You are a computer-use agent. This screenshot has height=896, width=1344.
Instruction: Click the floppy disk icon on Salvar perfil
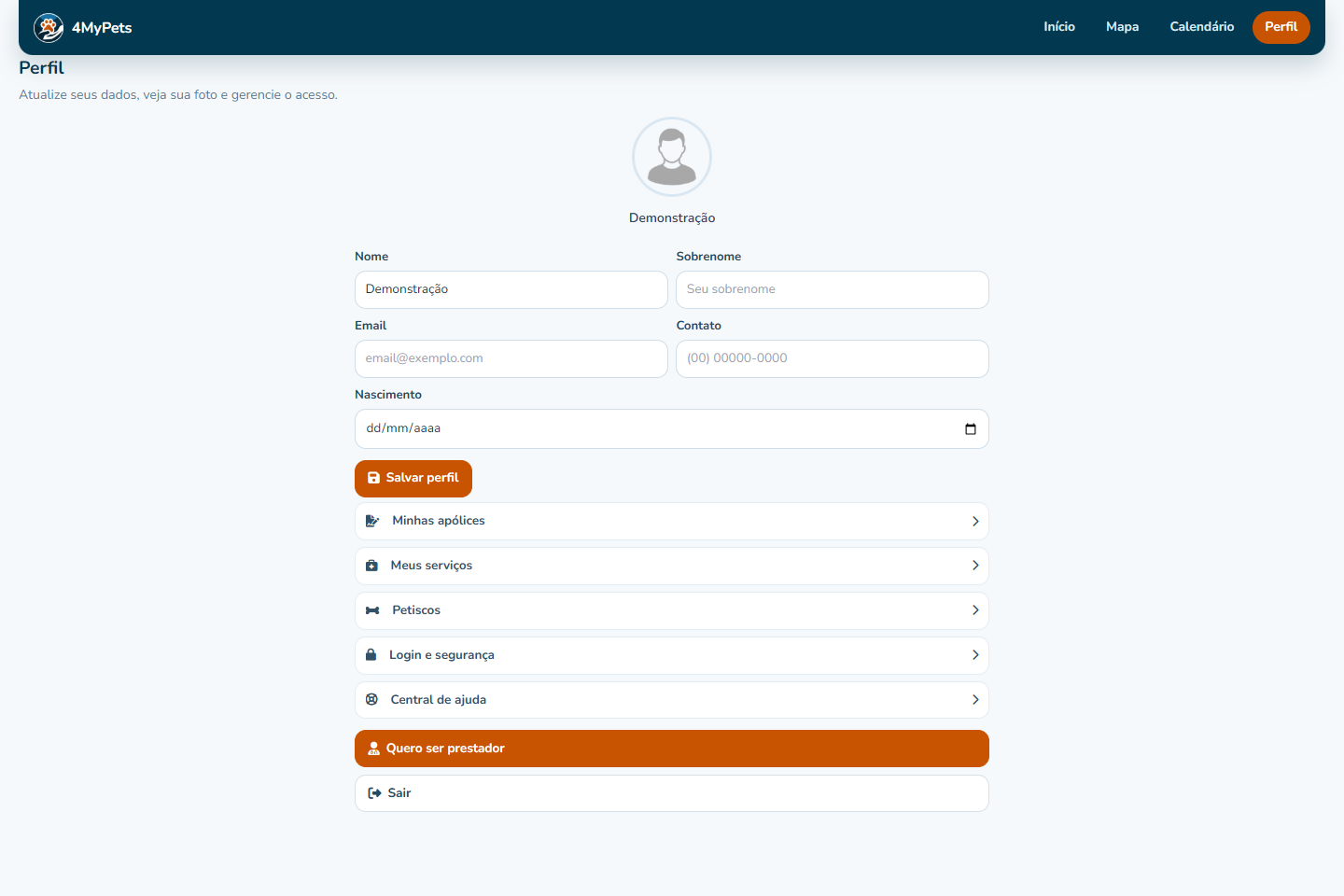point(374,478)
